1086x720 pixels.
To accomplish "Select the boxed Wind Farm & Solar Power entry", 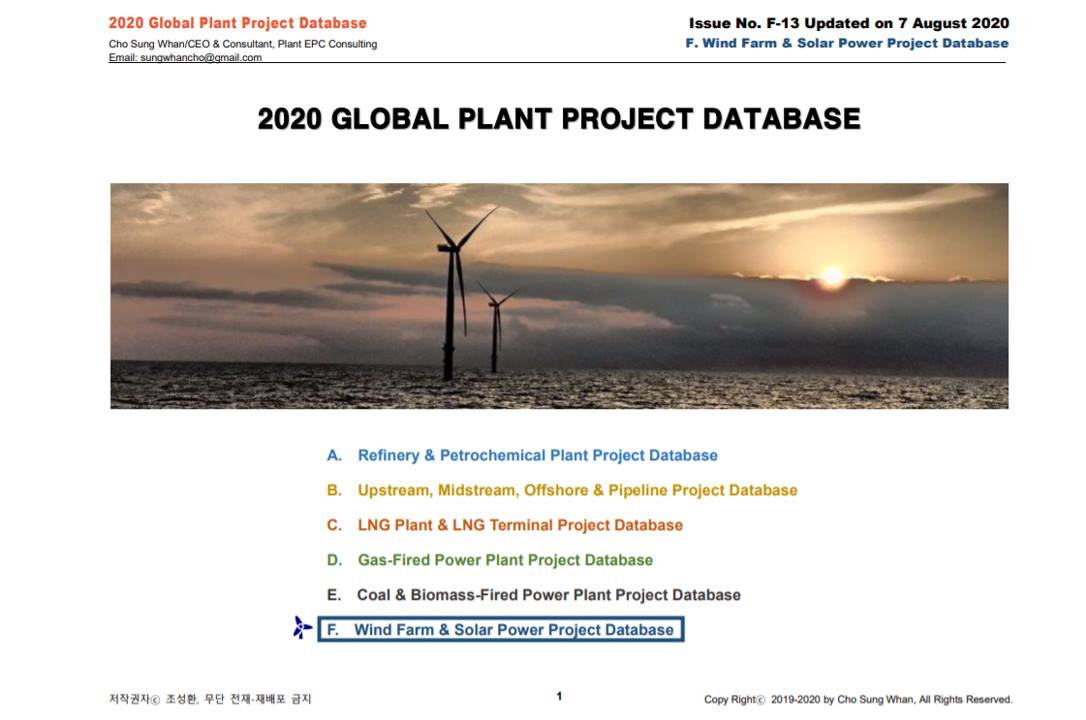I will (501, 629).
